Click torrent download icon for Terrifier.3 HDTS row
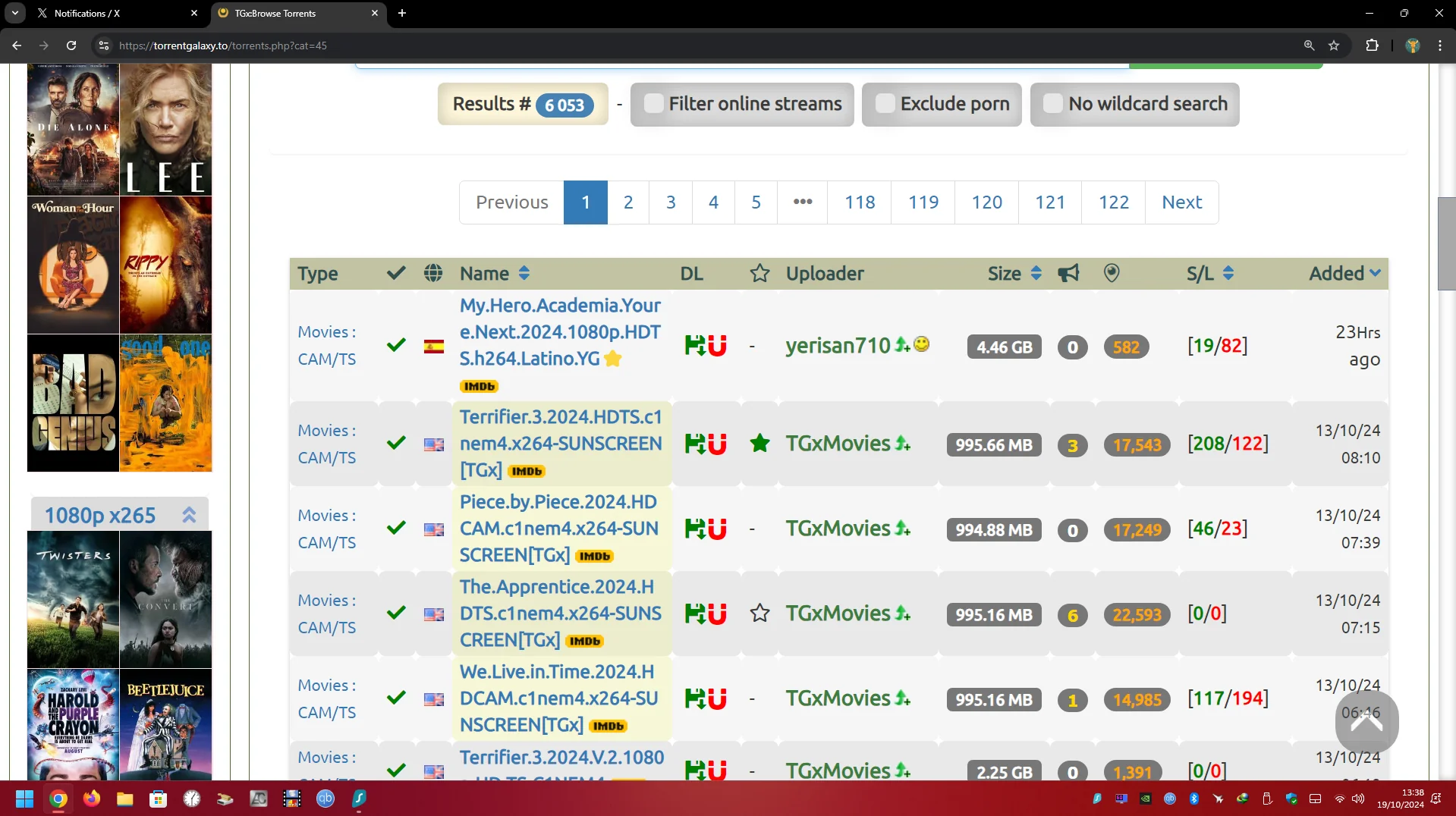Image resolution: width=1456 pixels, height=816 pixels. pos(694,444)
